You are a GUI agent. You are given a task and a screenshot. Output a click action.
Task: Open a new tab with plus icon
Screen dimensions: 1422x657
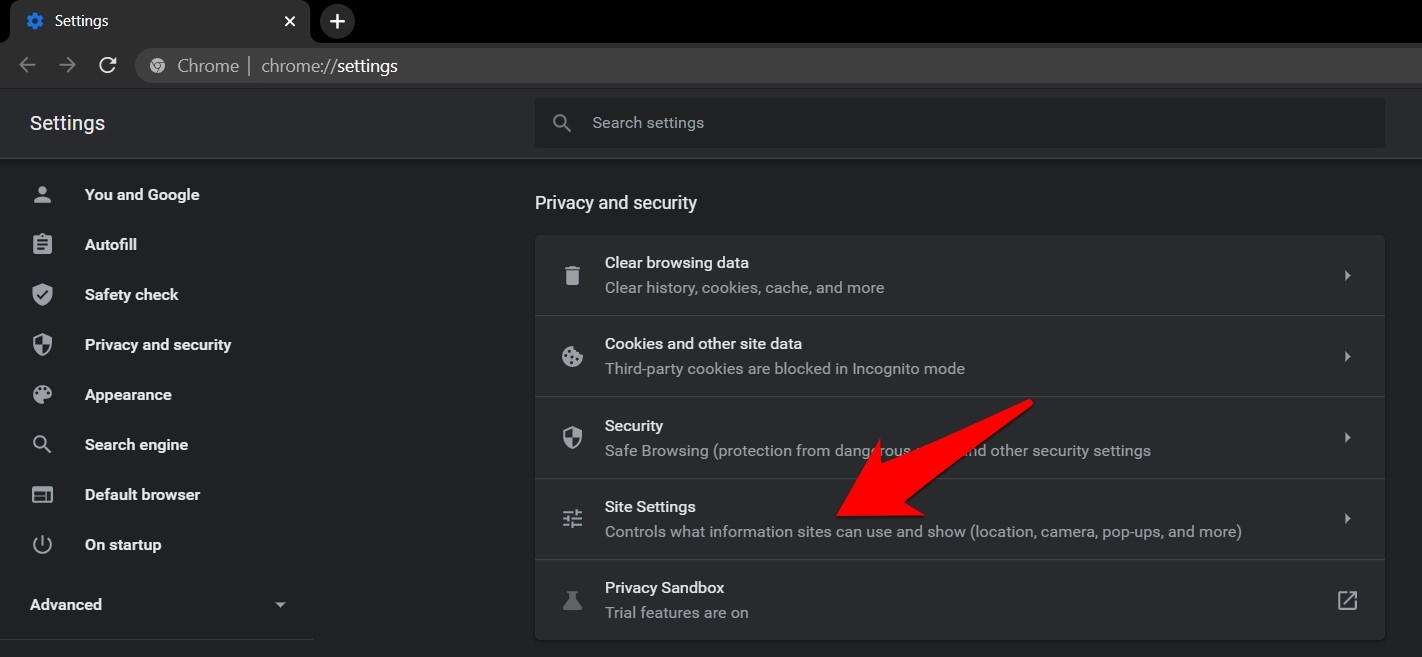click(337, 21)
